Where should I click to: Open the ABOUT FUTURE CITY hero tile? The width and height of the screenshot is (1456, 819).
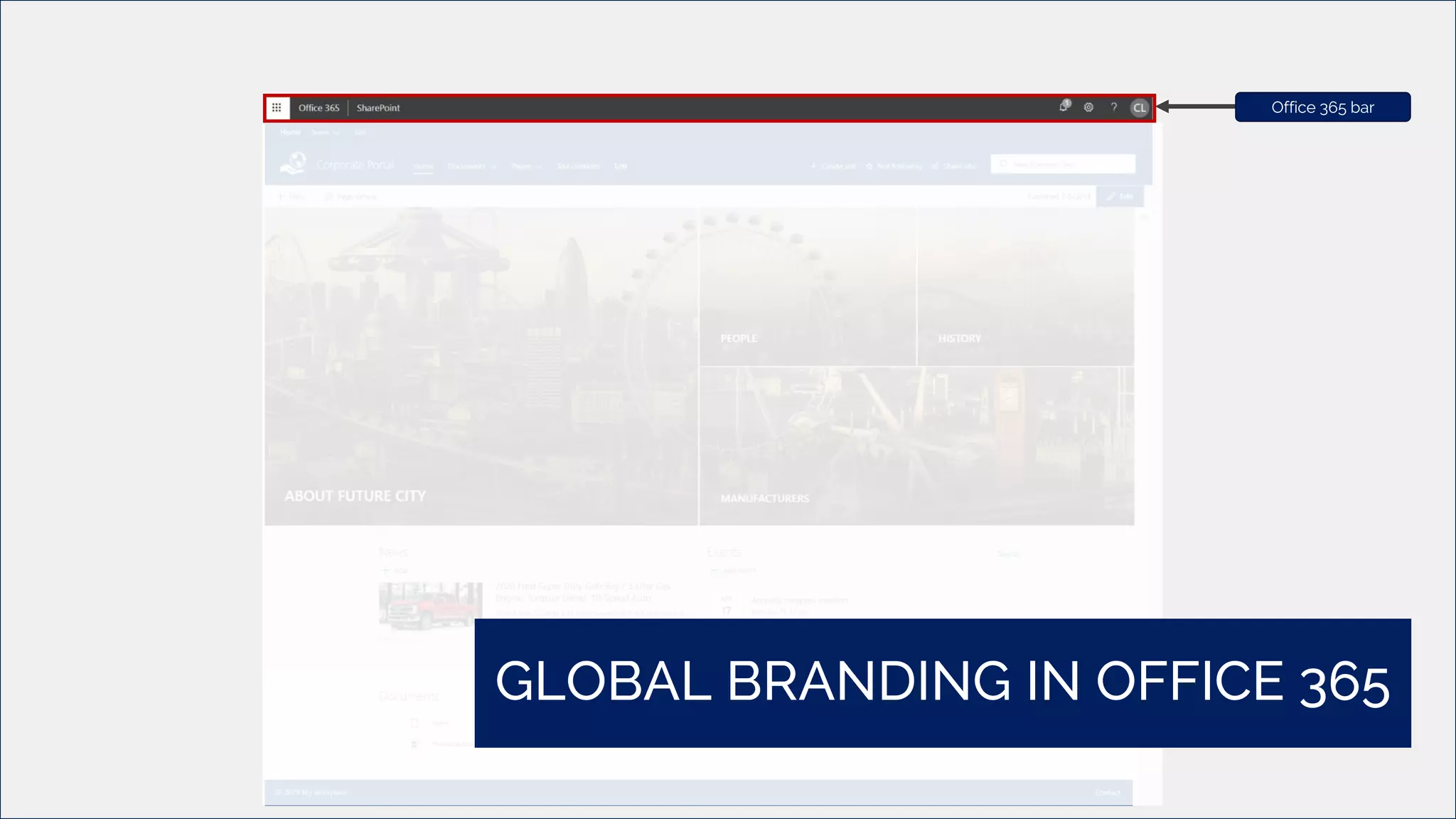pyautogui.click(x=481, y=366)
